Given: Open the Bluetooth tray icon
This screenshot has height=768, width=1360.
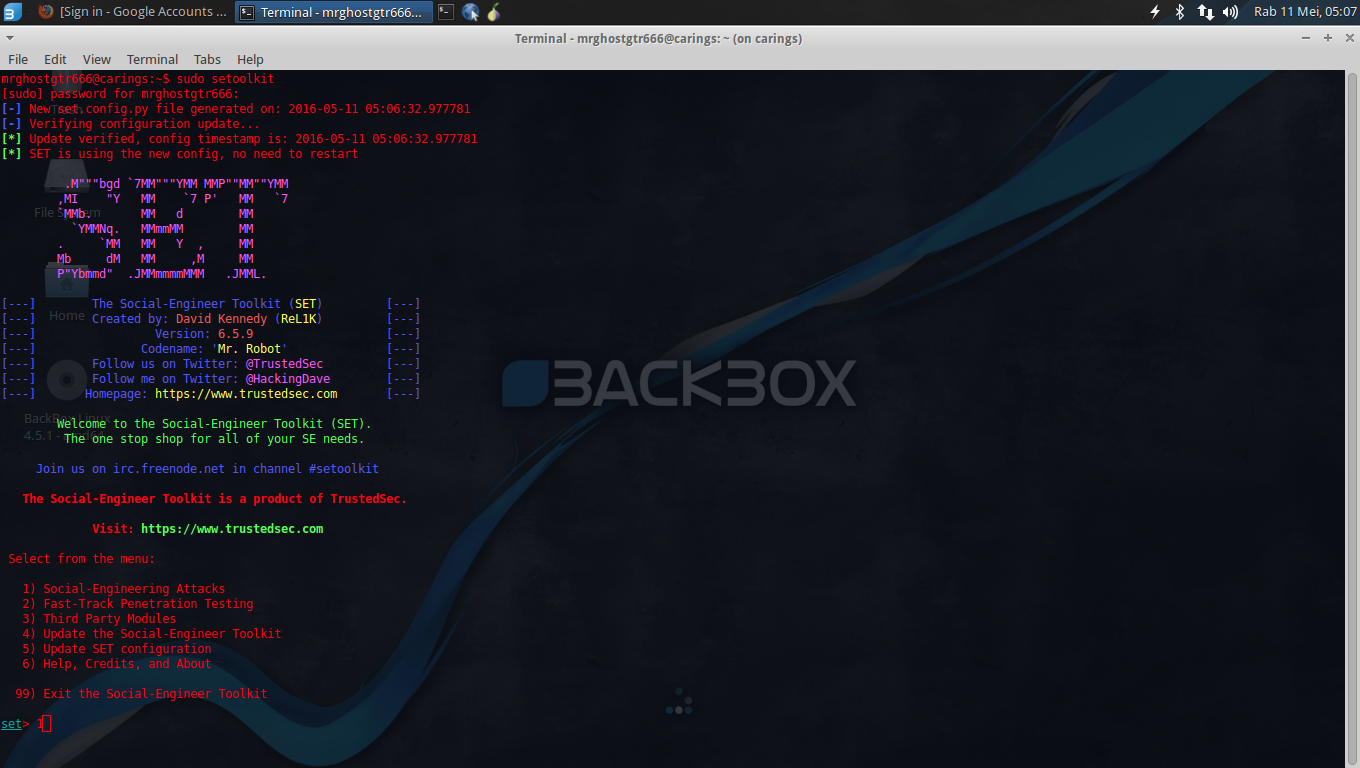Looking at the screenshot, I should [x=1180, y=12].
